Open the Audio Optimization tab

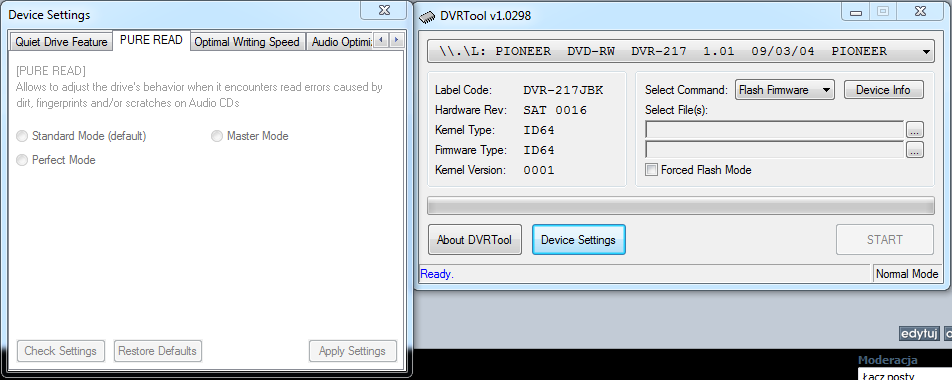[x=339, y=42]
